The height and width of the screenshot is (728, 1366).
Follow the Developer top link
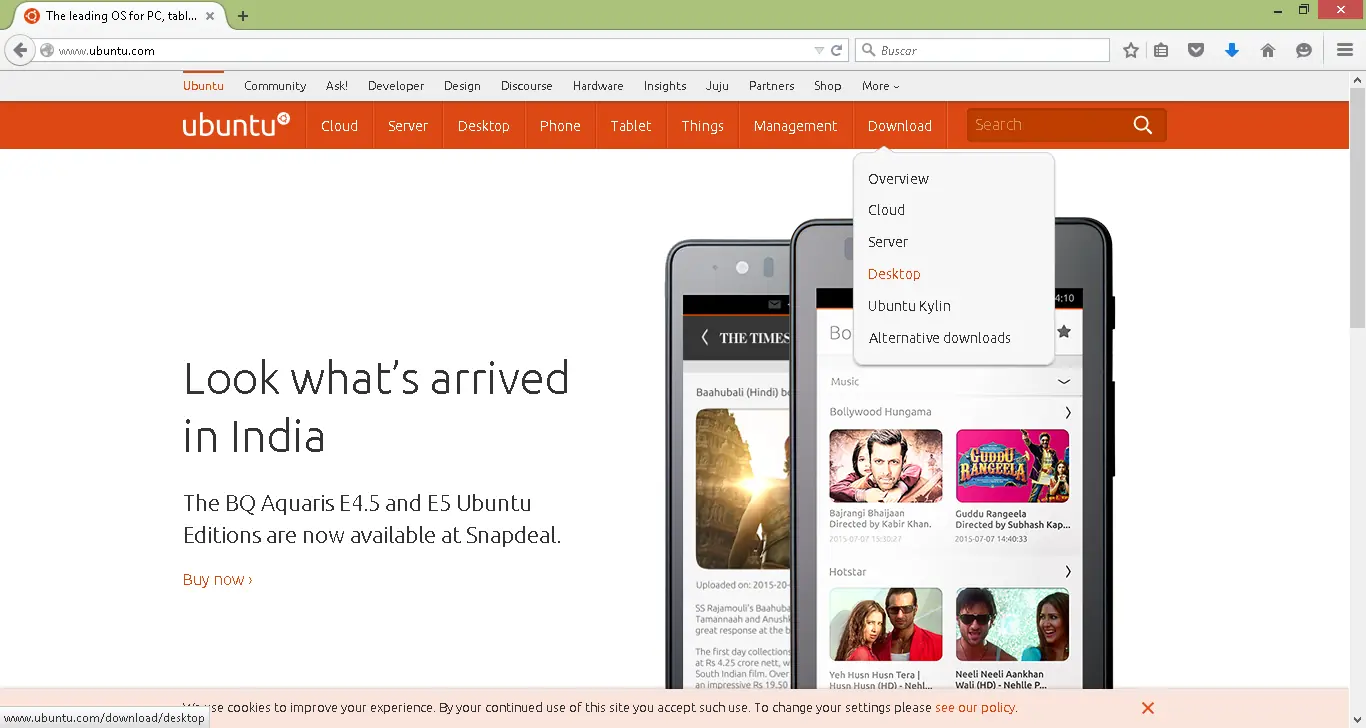396,86
